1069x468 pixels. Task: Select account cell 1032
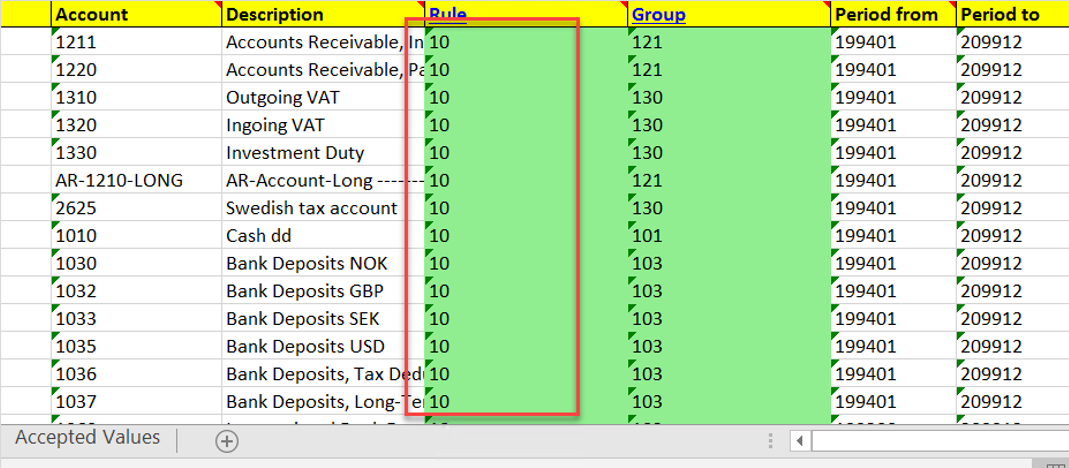tap(136, 291)
